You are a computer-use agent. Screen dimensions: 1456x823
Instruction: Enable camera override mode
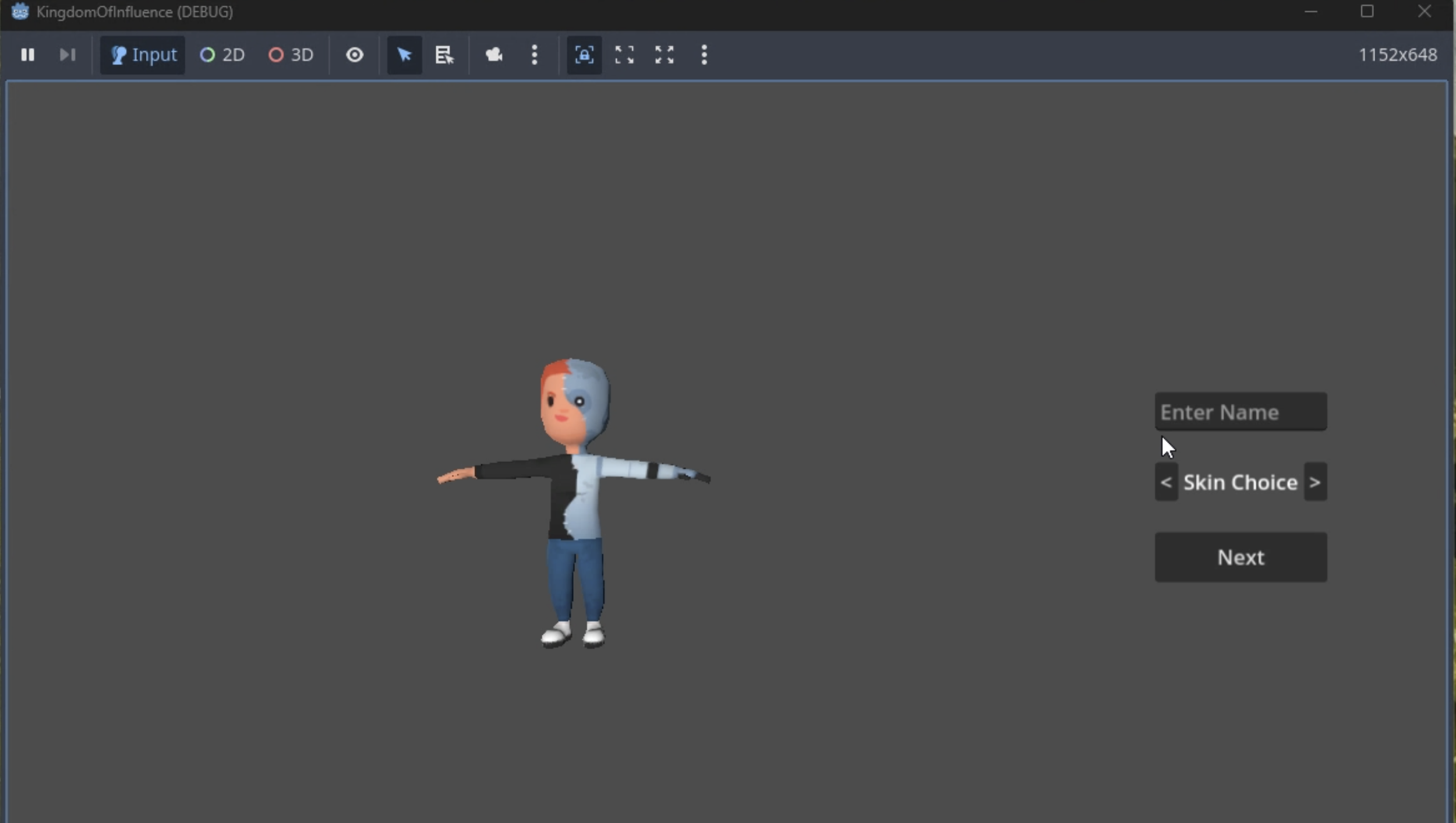pyautogui.click(x=493, y=54)
